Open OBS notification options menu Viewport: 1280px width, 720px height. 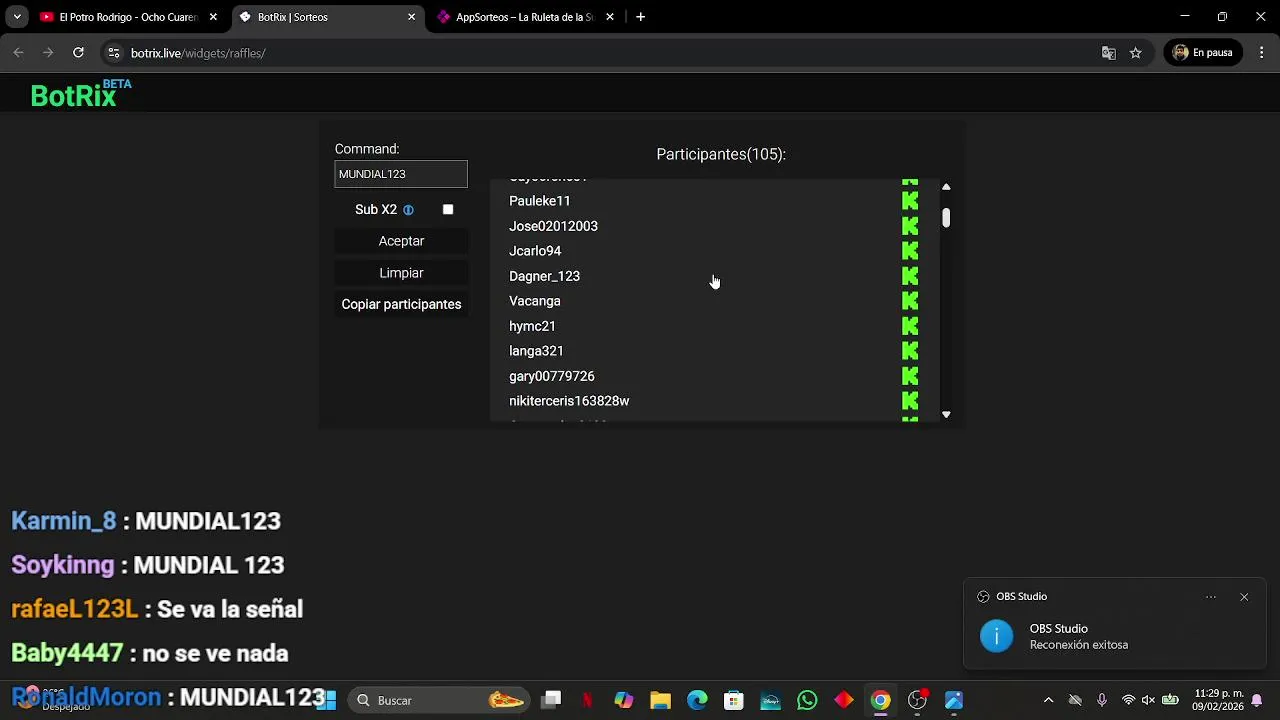pos(1211,597)
